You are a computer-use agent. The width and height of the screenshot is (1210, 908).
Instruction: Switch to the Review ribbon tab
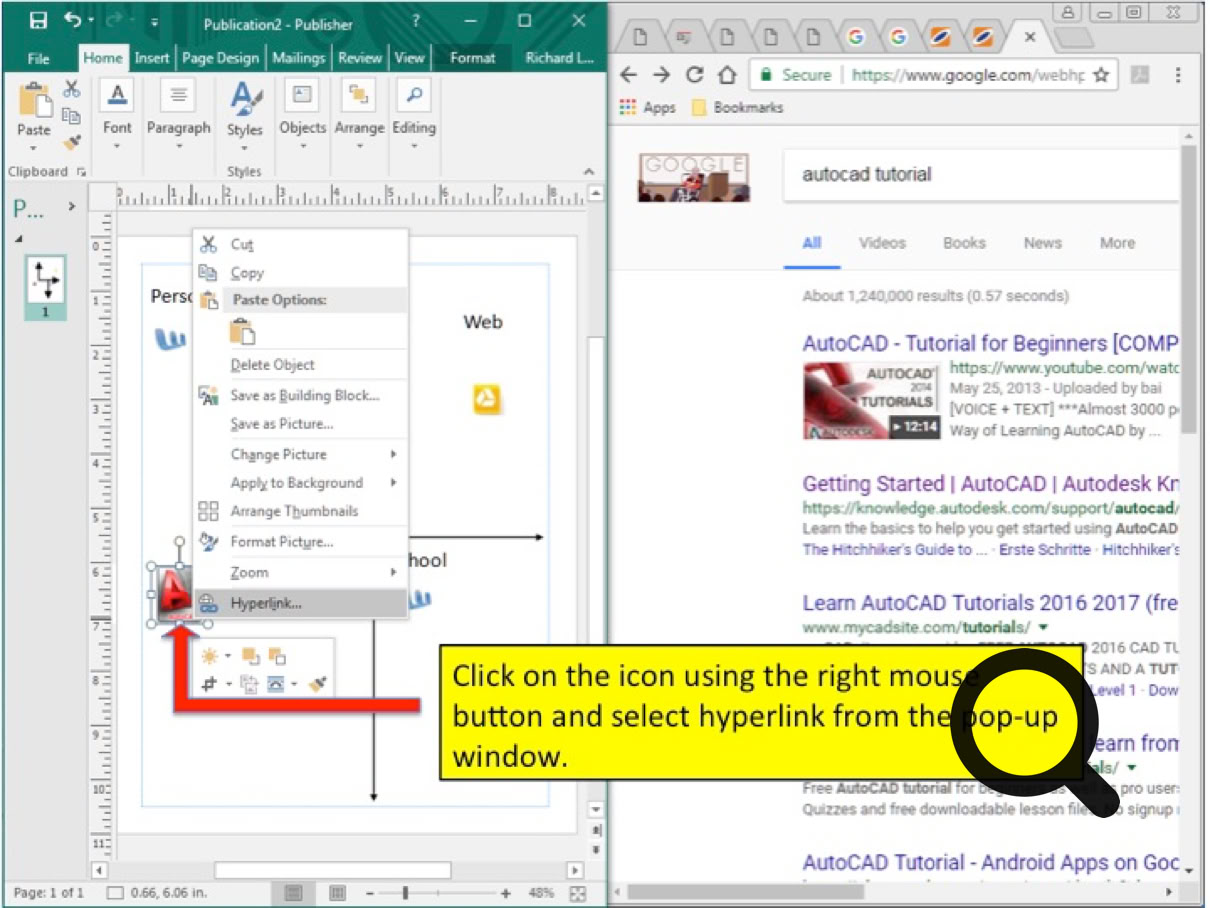coord(360,58)
